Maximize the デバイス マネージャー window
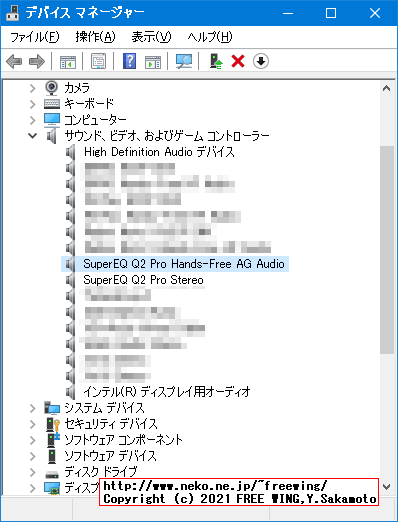 click(331, 13)
